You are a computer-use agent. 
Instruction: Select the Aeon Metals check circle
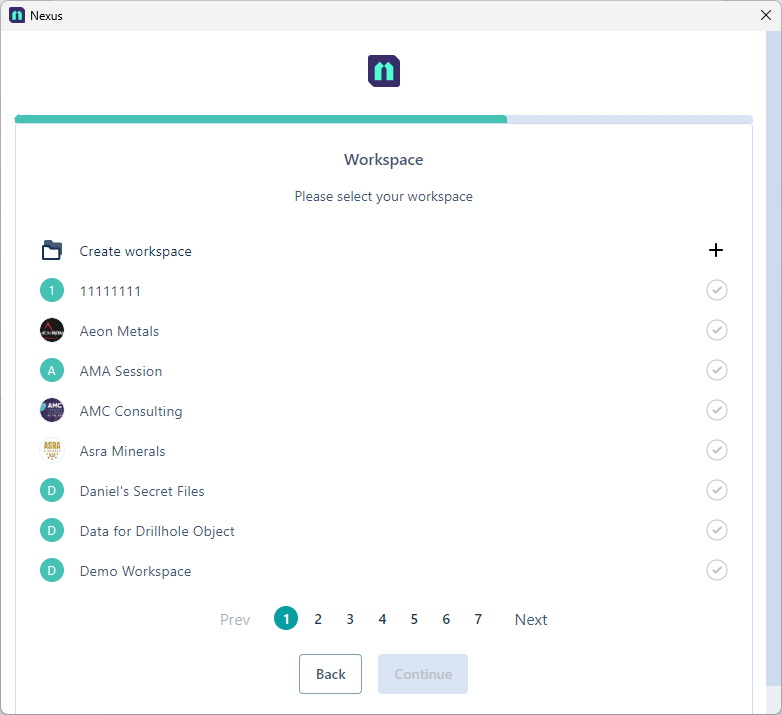tap(717, 330)
